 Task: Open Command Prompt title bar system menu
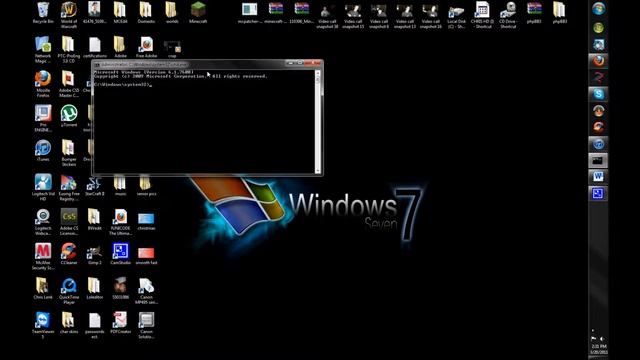point(97,64)
